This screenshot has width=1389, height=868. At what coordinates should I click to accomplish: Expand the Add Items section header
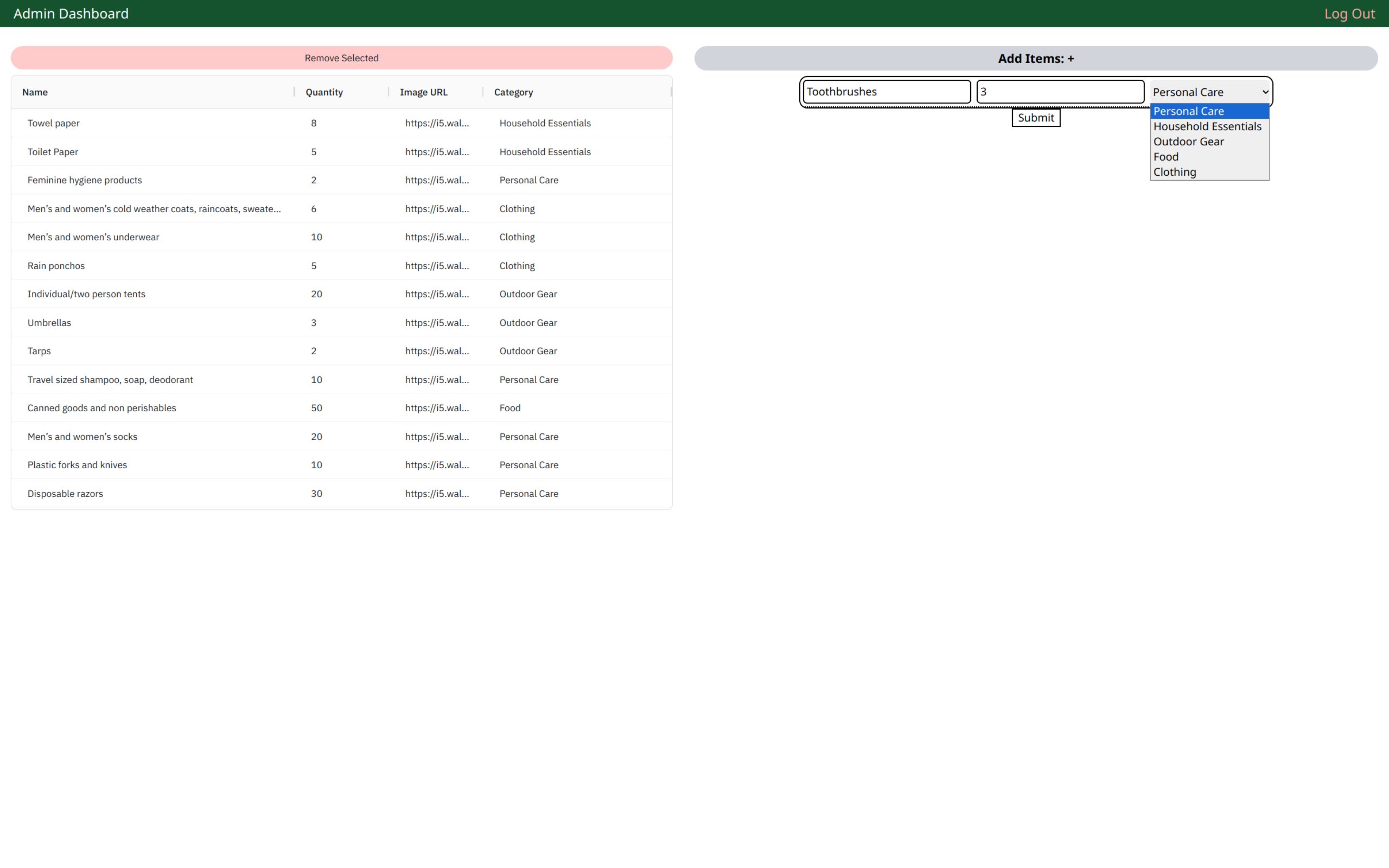[x=1035, y=59]
